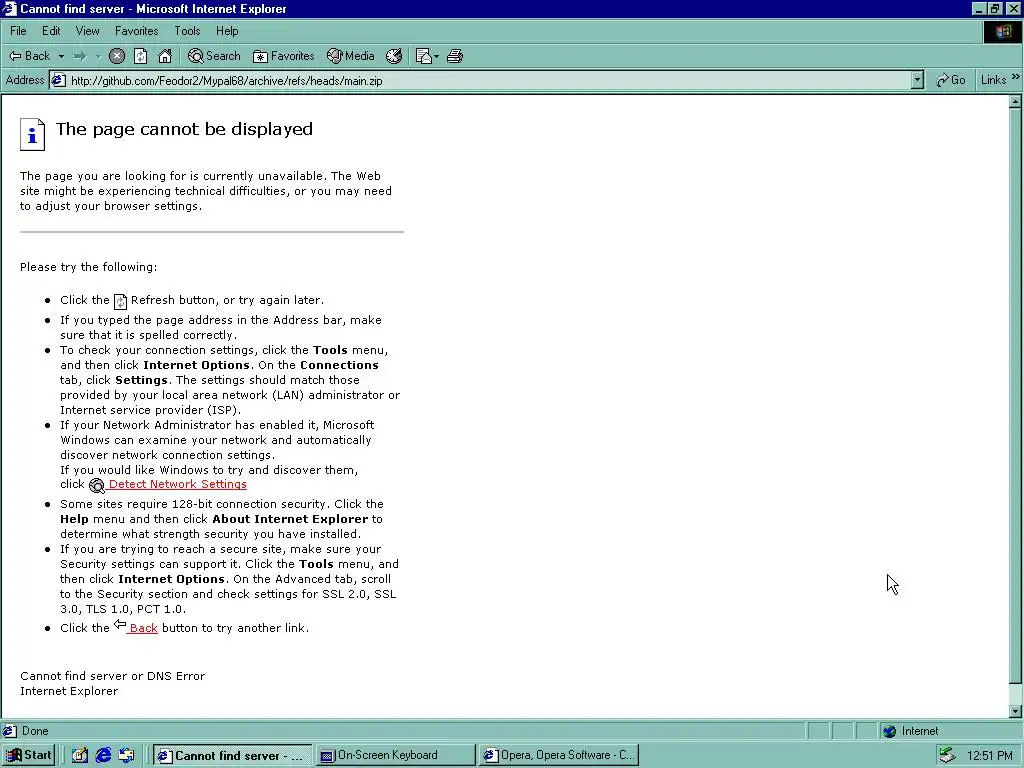This screenshot has height=768, width=1024.
Task: Click the info page icon beside heading
Action: click(x=32, y=134)
